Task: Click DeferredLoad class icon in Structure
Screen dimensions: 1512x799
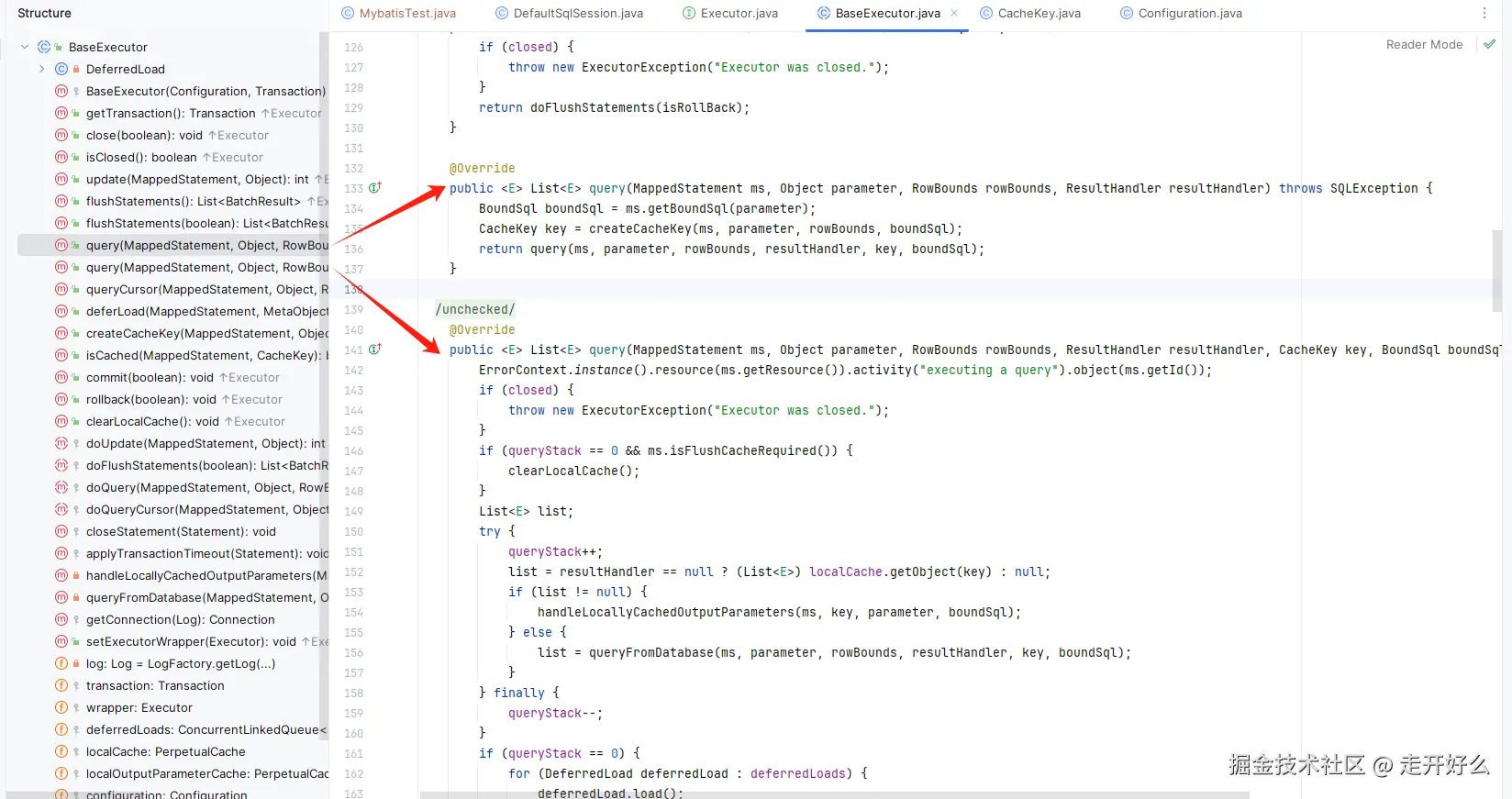Action: [61, 69]
